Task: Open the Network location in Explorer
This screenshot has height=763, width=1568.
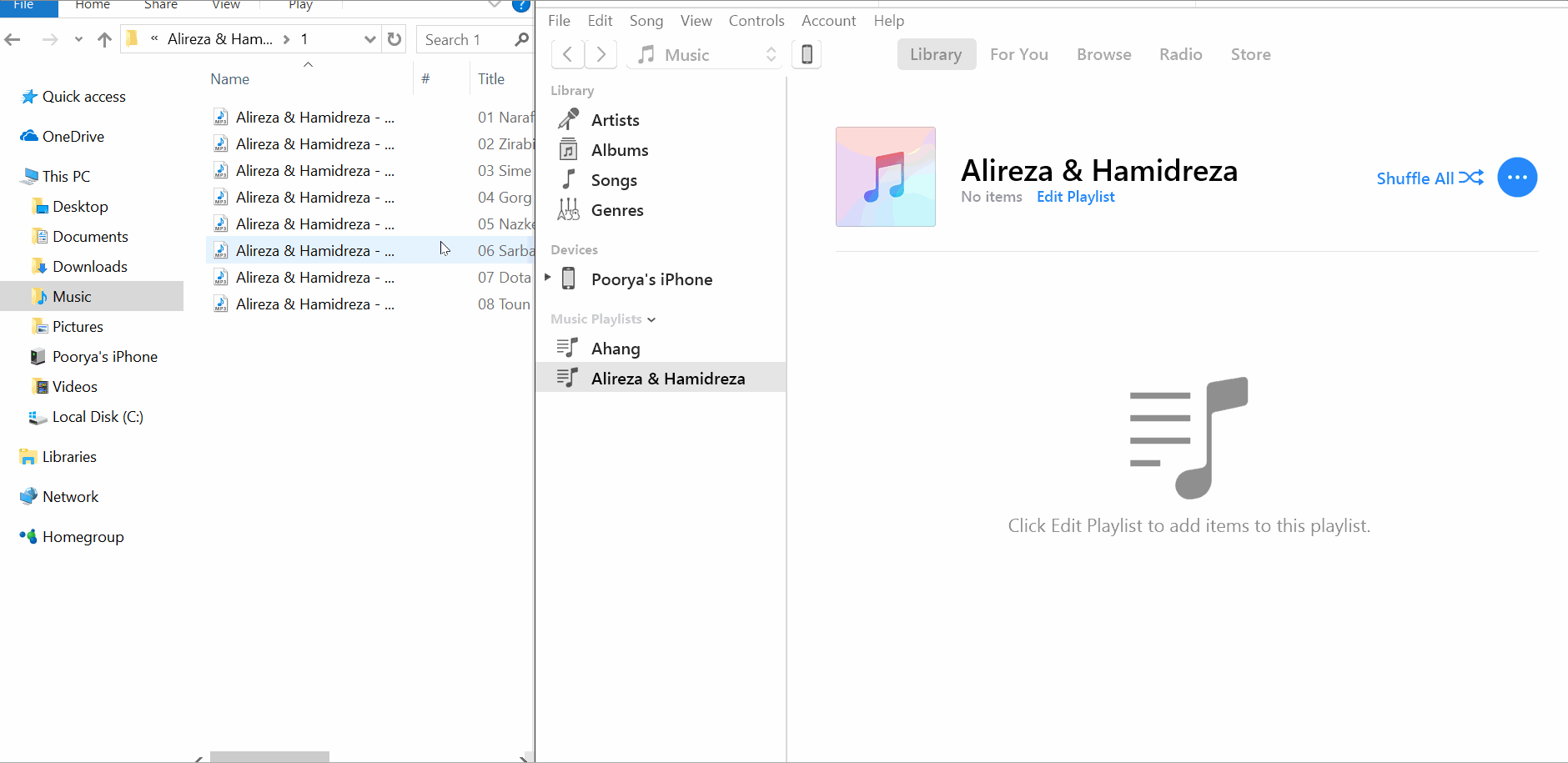Action: coord(70,497)
